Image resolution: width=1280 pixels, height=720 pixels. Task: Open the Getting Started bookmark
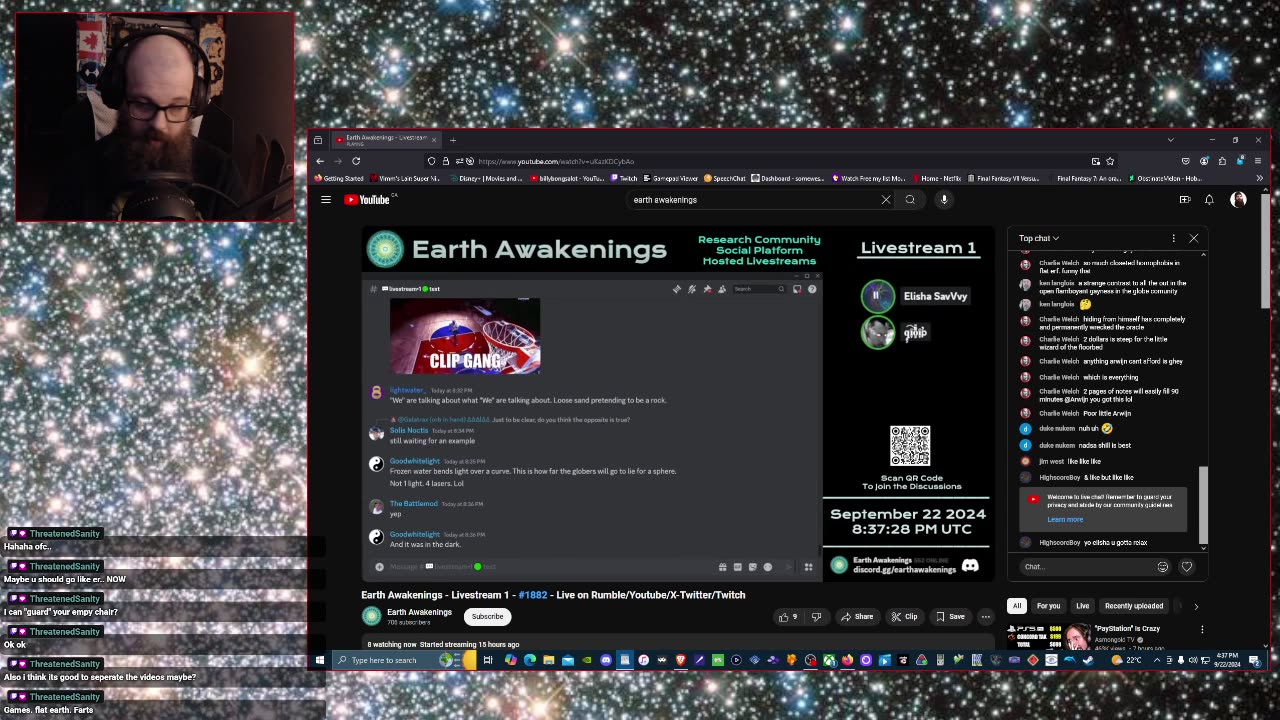point(339,178)
